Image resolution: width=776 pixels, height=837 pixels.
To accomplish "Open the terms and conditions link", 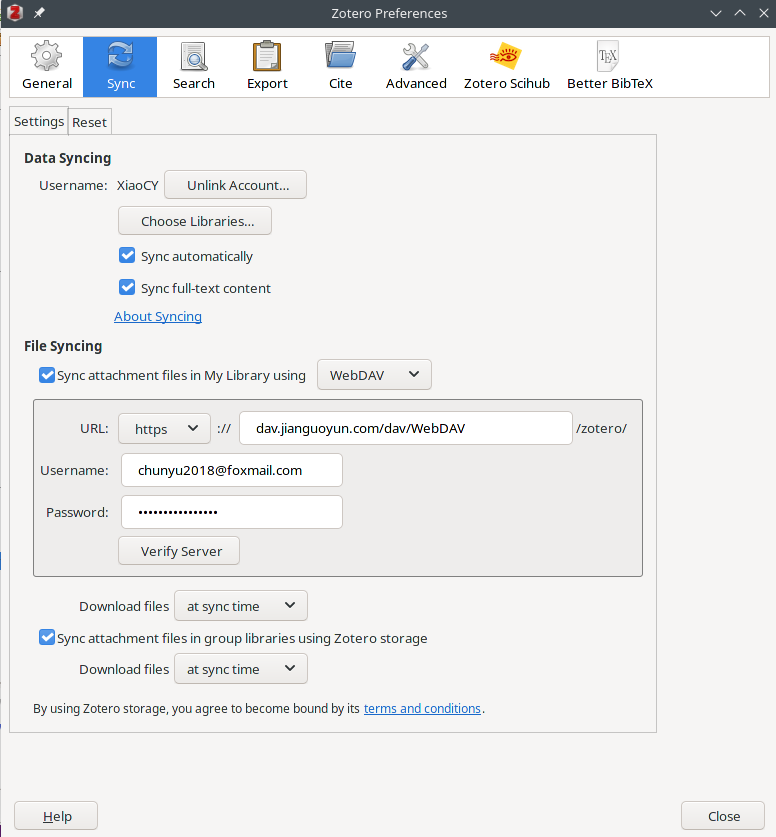I will [x=422, y=708].
